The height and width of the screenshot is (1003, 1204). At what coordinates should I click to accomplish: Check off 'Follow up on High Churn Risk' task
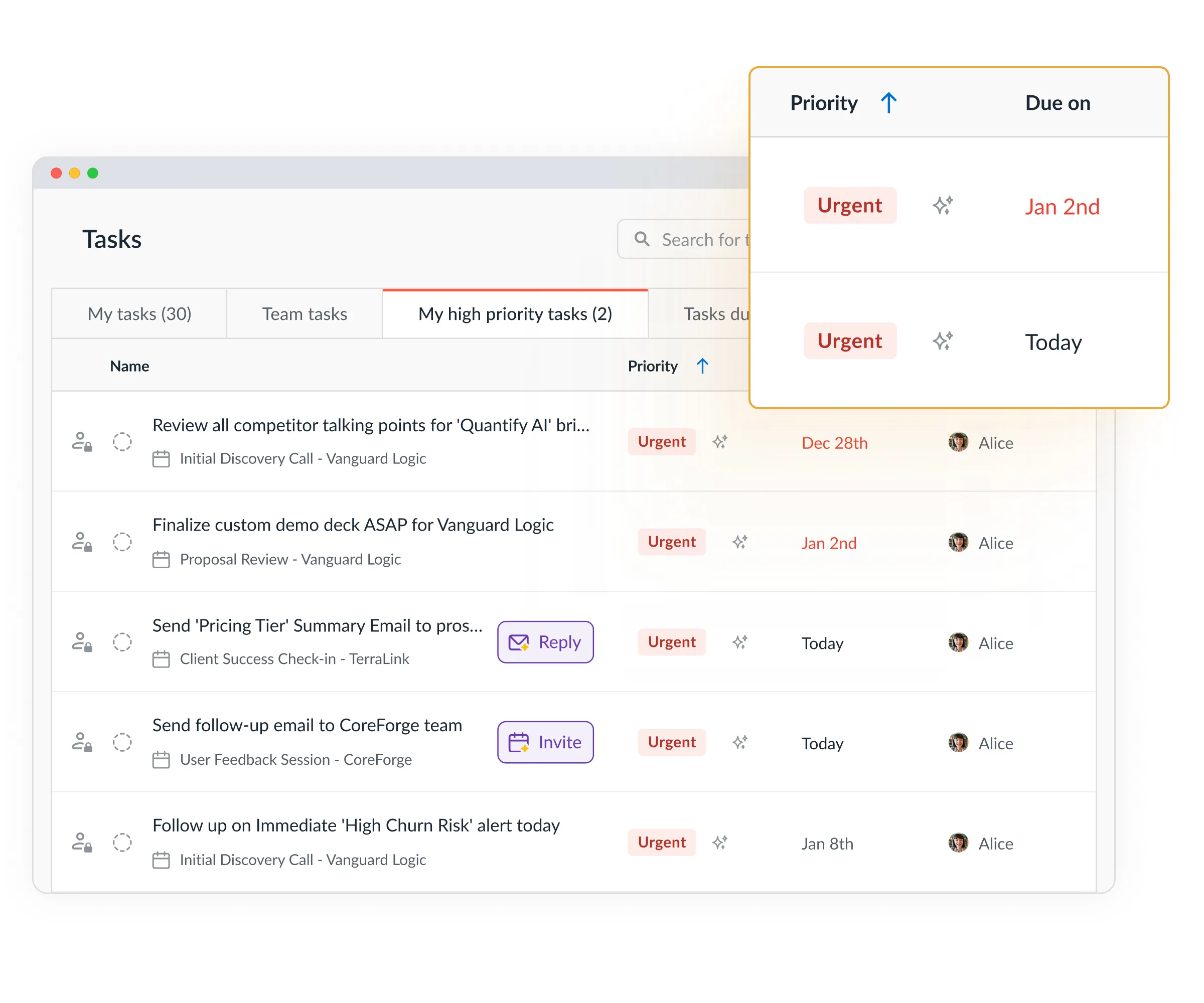(122, 843)
